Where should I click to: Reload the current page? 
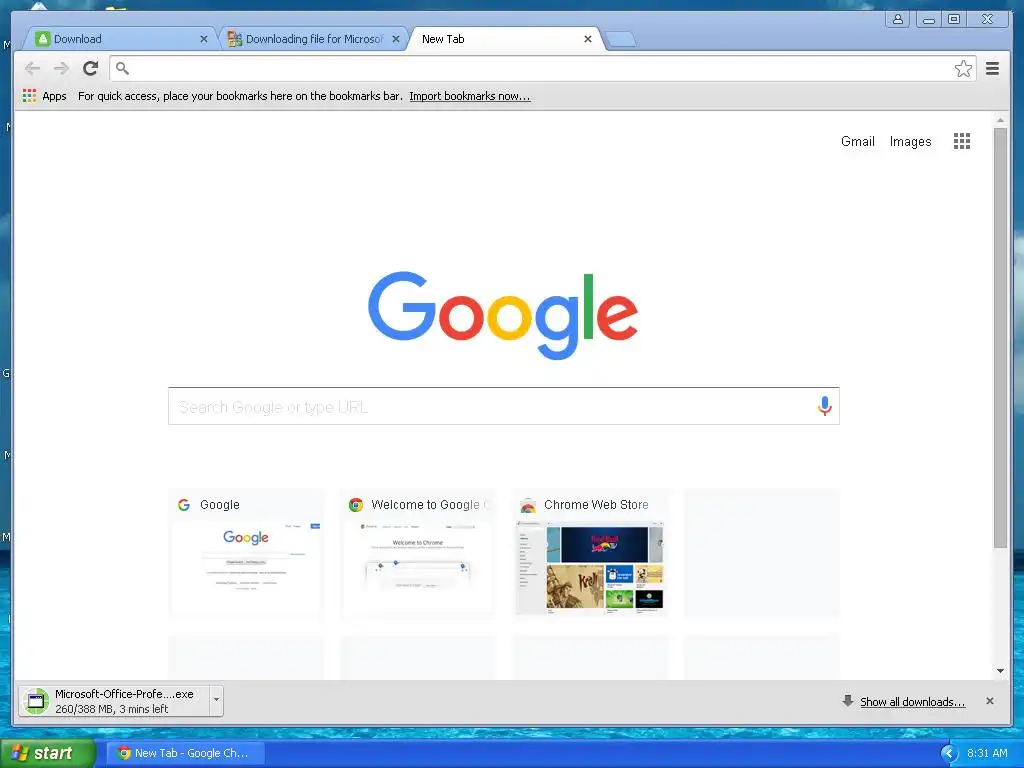[91, 68]
